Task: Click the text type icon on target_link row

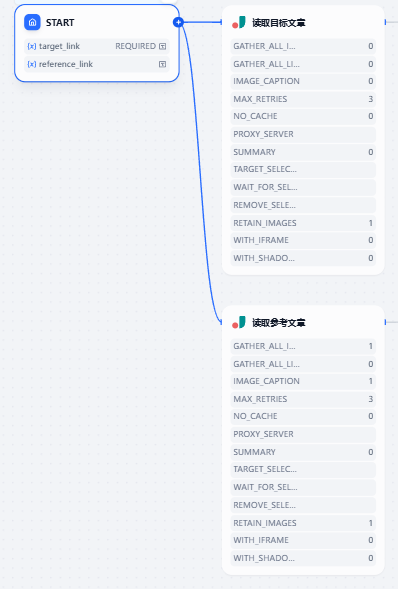Action: click(162, 46)
